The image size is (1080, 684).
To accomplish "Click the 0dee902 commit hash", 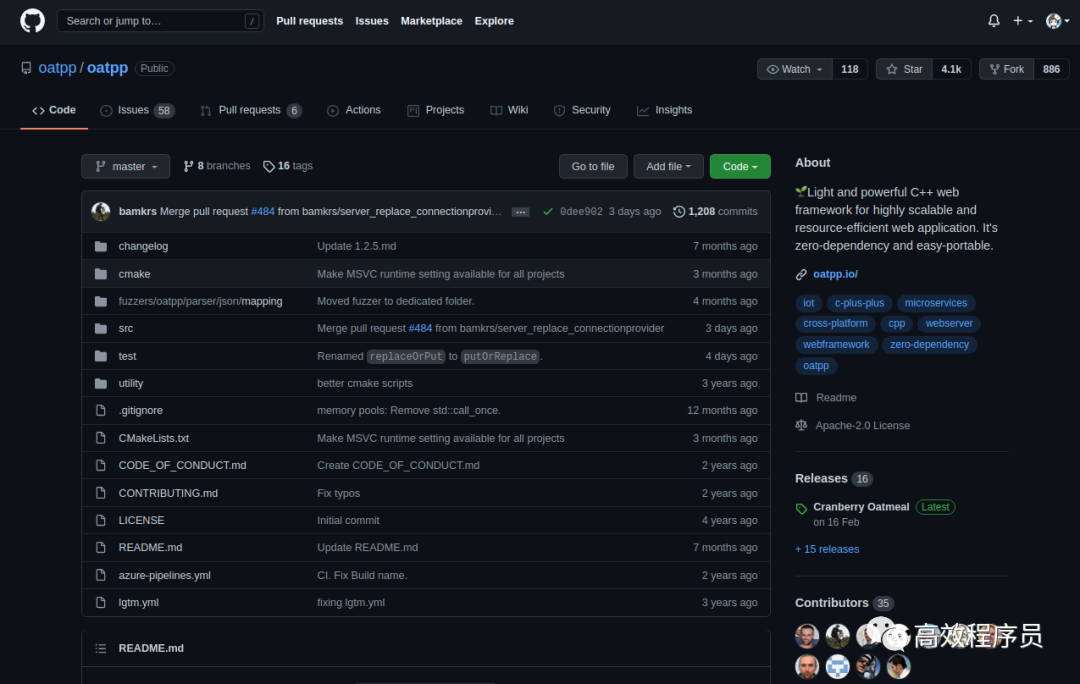I will pyautogui.click(x=581, y=211).
